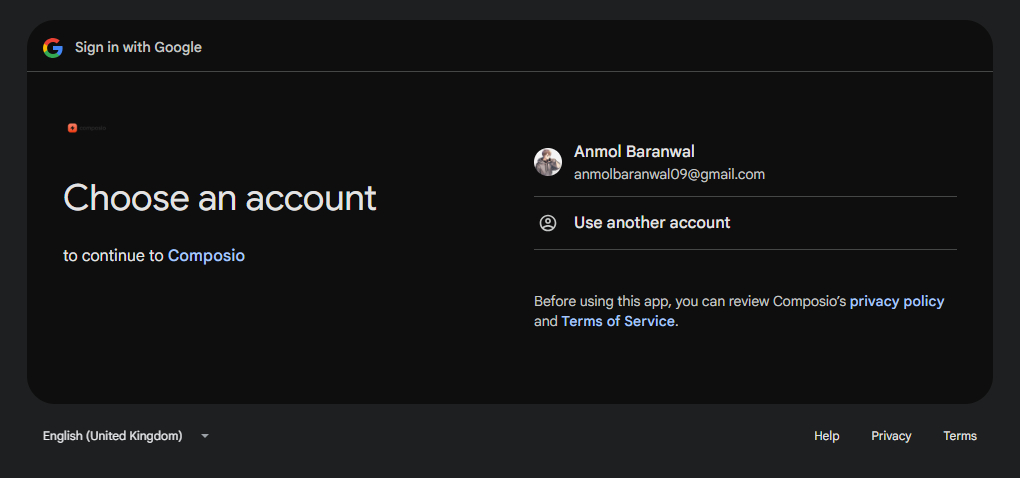Open the English (United Kingdom) language dropdown
Screen dimensions: 1020x478
126,436
